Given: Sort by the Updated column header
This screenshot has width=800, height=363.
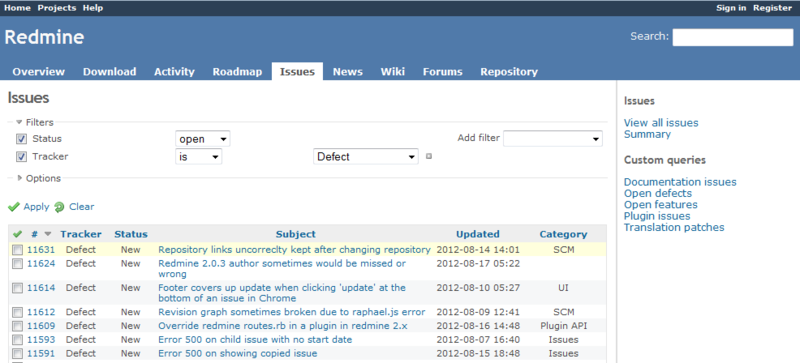Looking at the screenshot, I should point(478,234).
